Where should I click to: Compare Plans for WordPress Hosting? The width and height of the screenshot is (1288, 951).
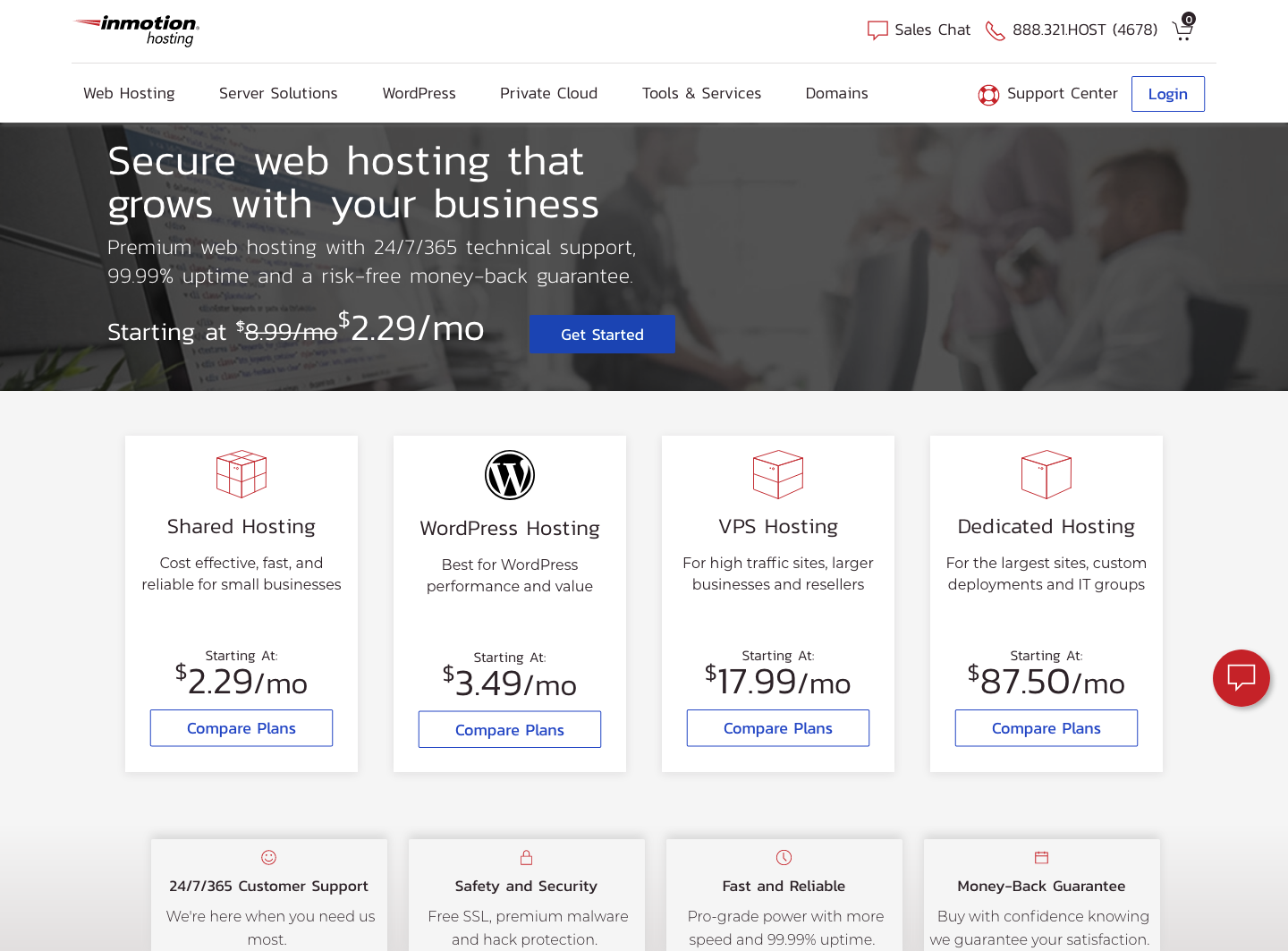[x=510, y=730]
